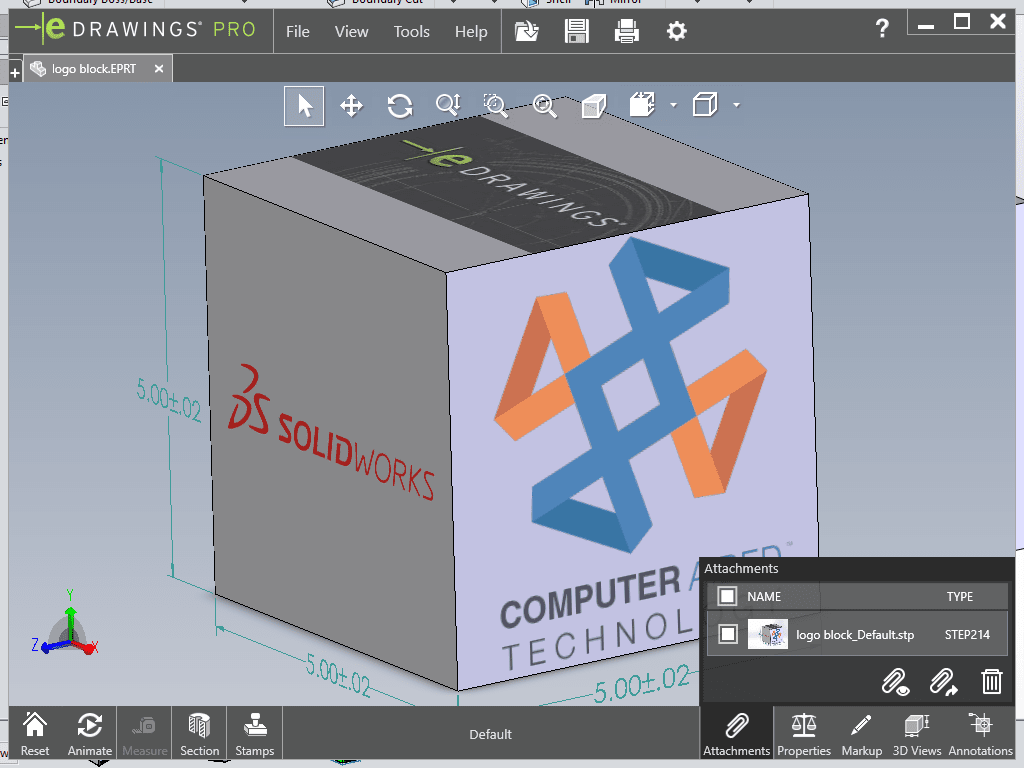Click the Default configuration label
The image size is (1024, 768).
click(490, 734)
